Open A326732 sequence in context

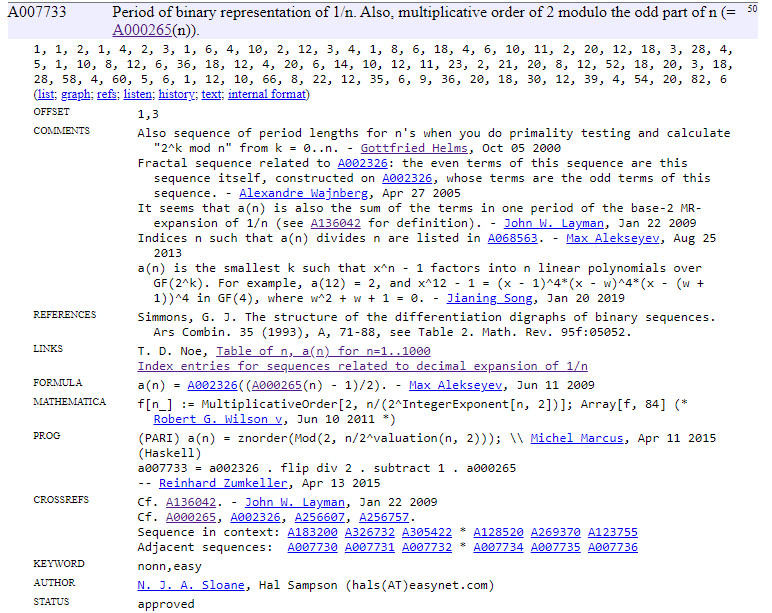click(370, 532)
